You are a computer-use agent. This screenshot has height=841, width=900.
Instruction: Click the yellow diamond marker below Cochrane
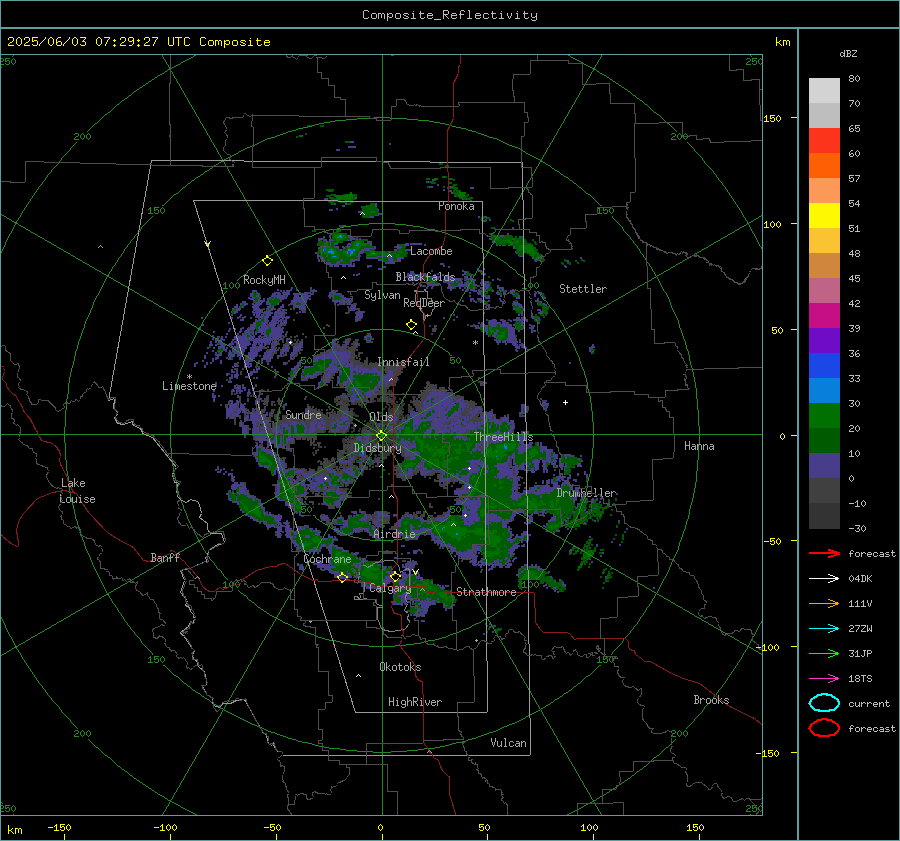(343, 577)
